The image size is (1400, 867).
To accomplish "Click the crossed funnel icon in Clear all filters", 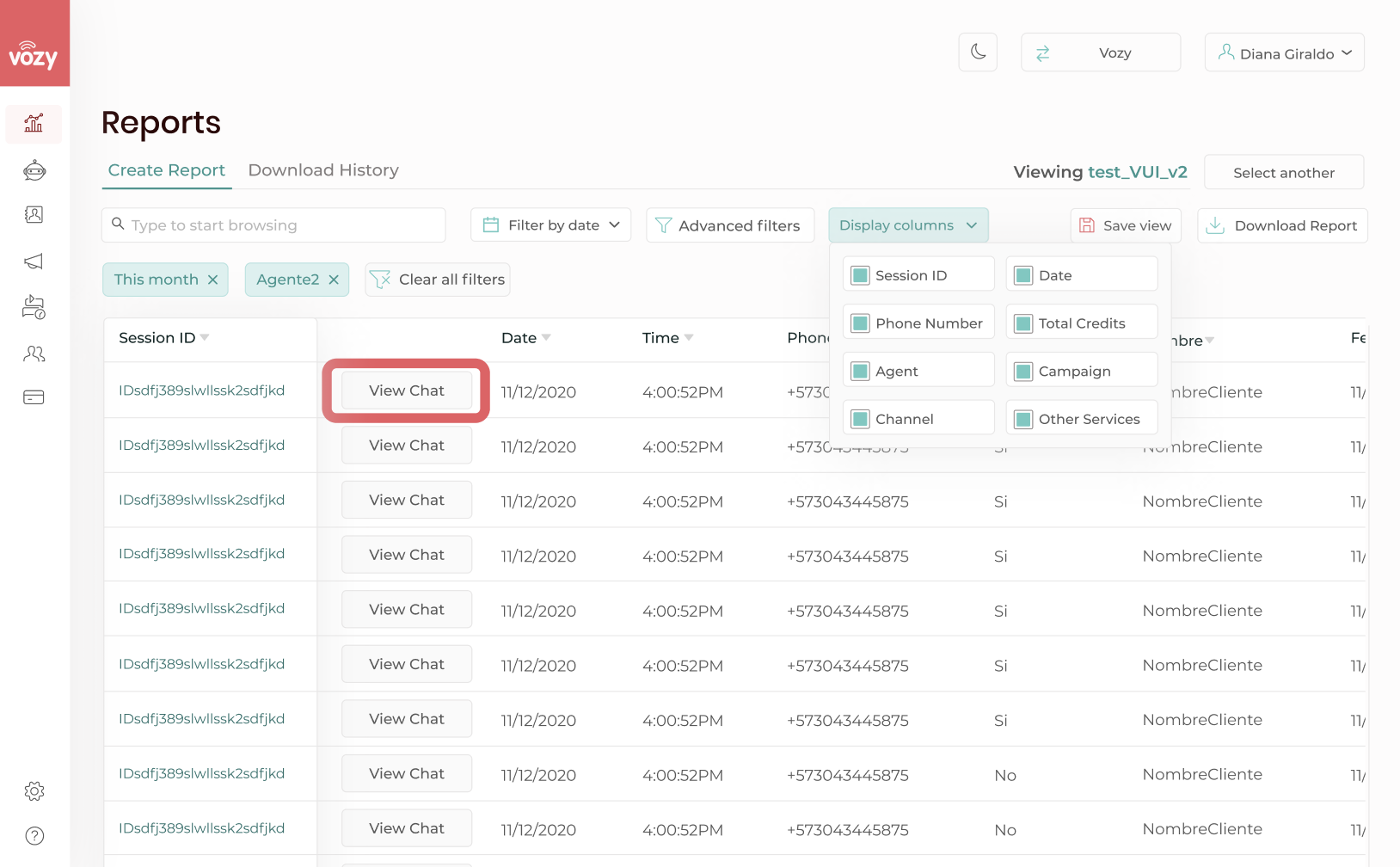I will [380, 280].
